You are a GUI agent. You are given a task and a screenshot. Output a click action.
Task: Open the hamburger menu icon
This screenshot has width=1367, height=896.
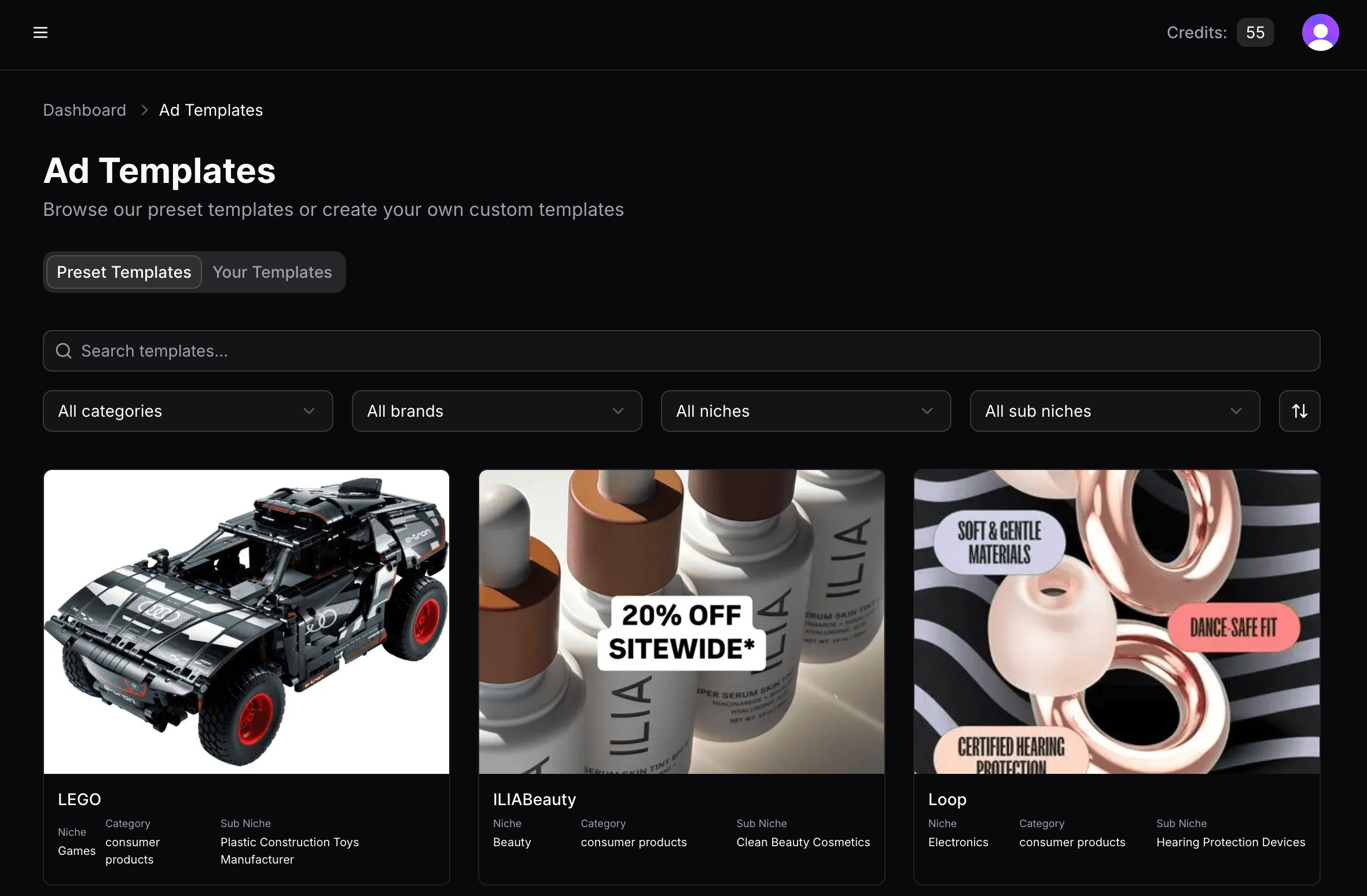pos(41,32)
